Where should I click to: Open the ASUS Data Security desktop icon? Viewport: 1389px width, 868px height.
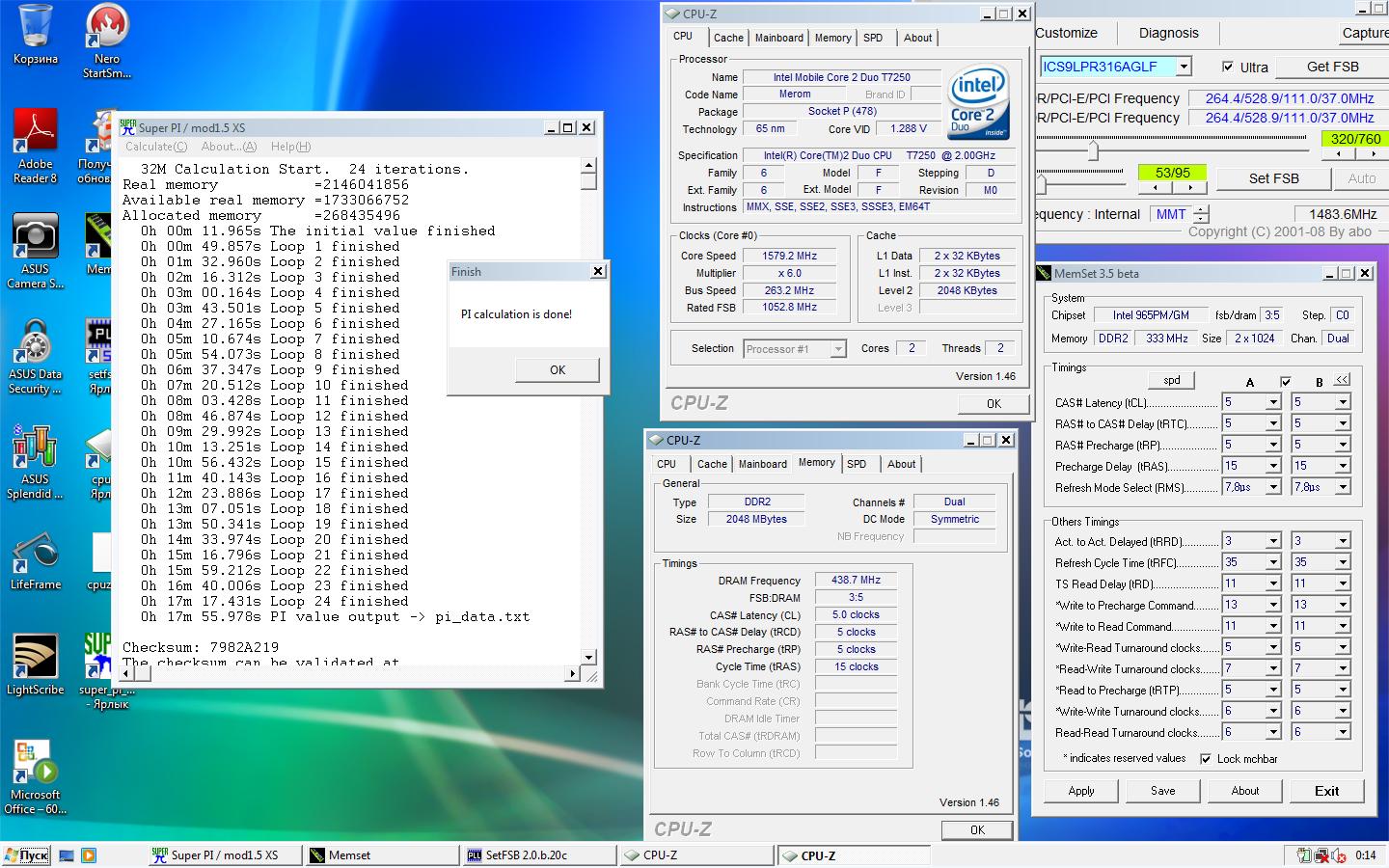(x=36, y=356)
